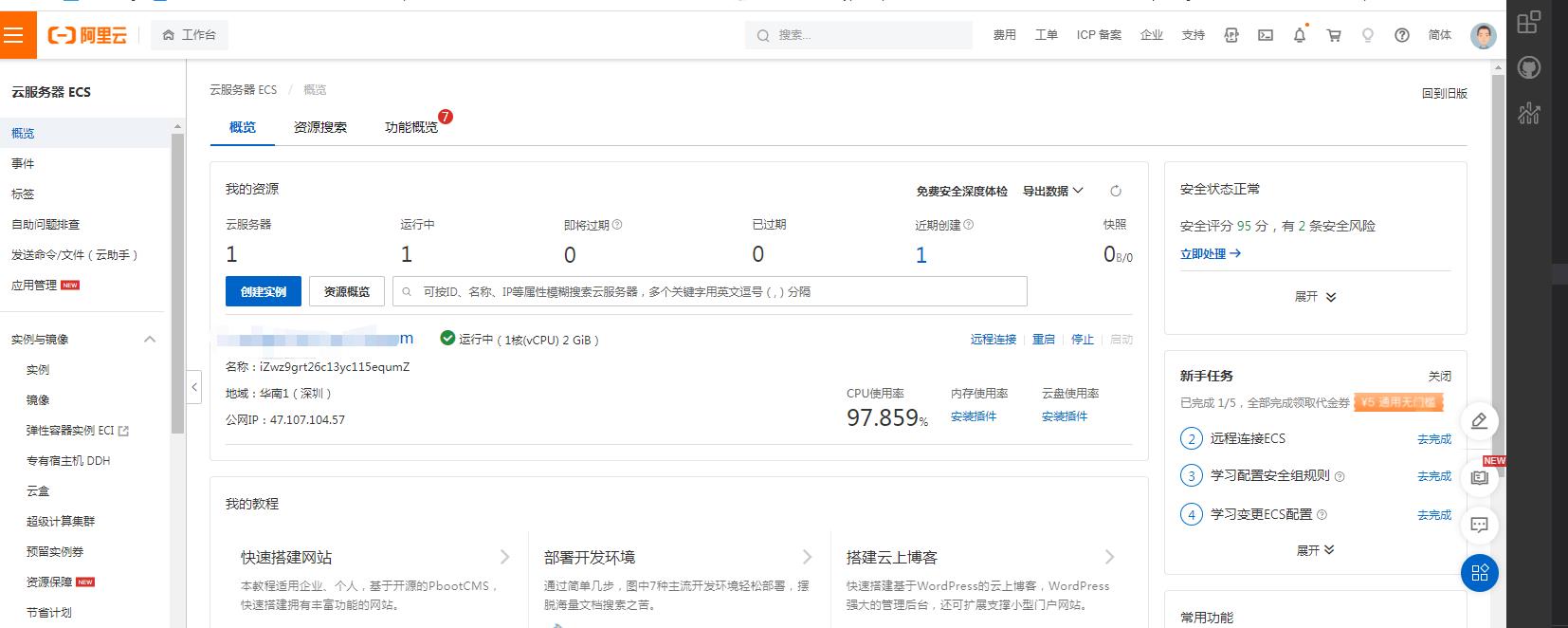The image size is (1568, 628).
Task: Go to 事件 in the sidebar
Action: click(23, 163)
